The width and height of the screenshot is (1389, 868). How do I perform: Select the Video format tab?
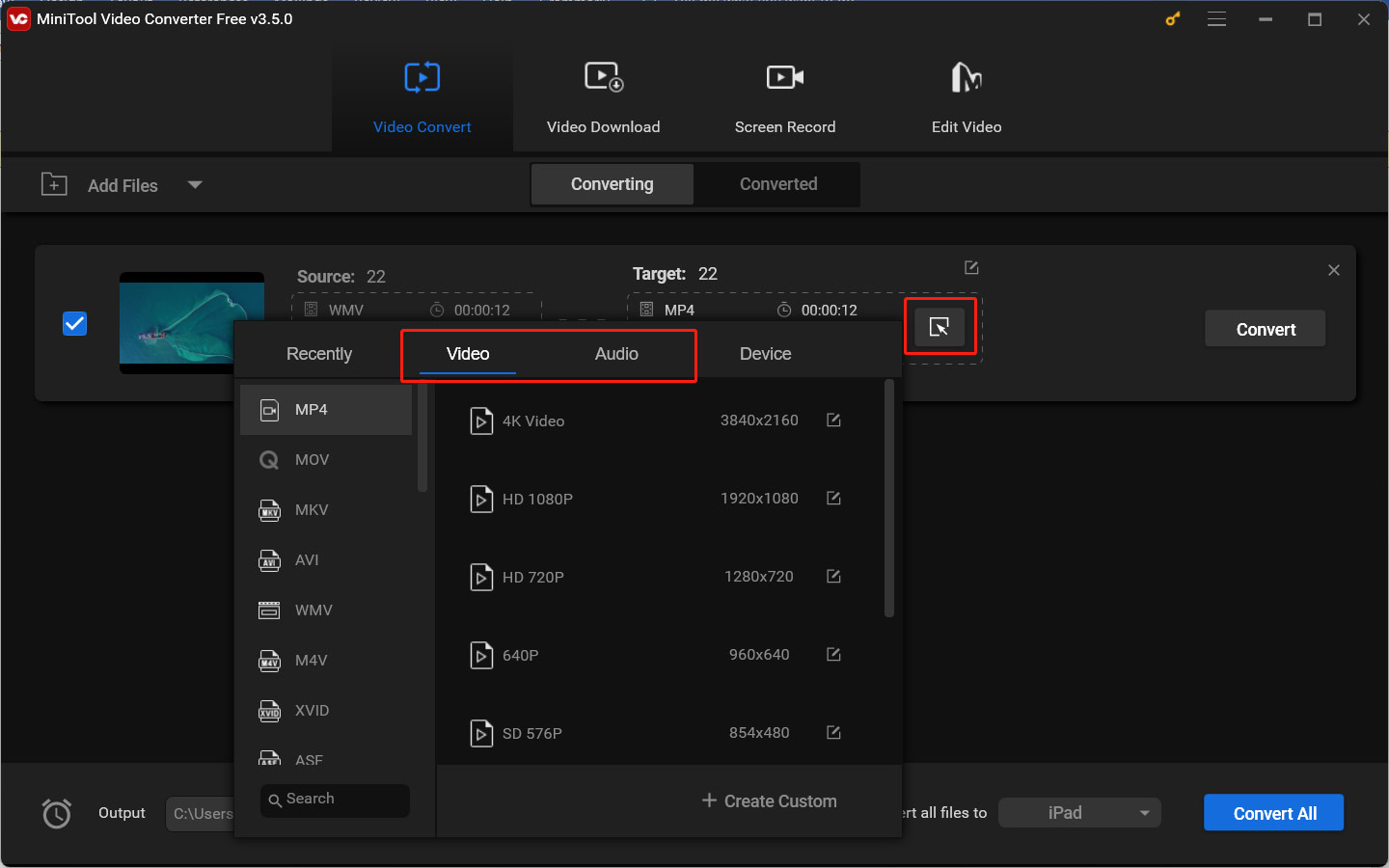(x=468, y=354)
